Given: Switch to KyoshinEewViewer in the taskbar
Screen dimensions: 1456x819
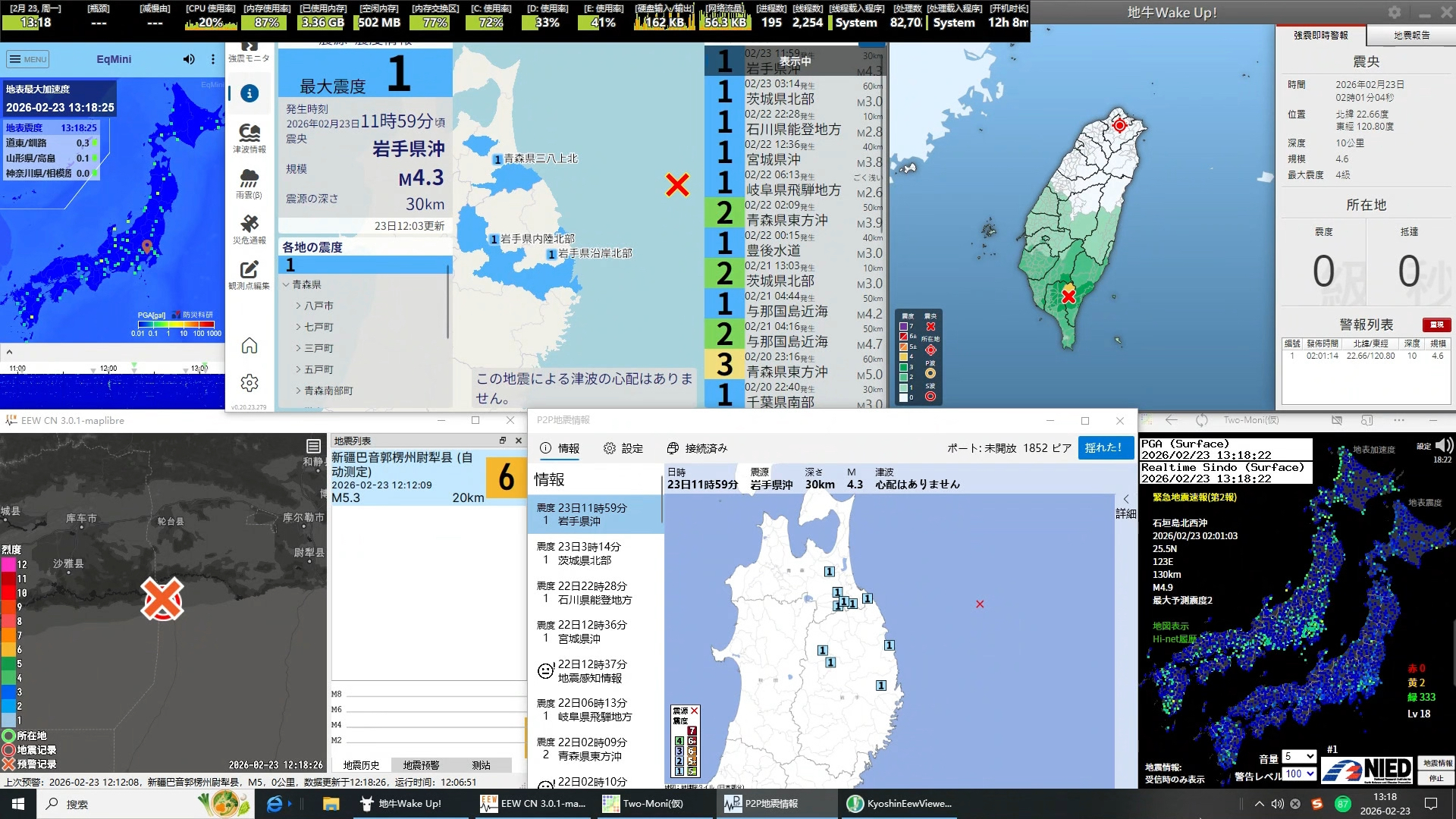Looking at the screenshot, I should [899, 804].
